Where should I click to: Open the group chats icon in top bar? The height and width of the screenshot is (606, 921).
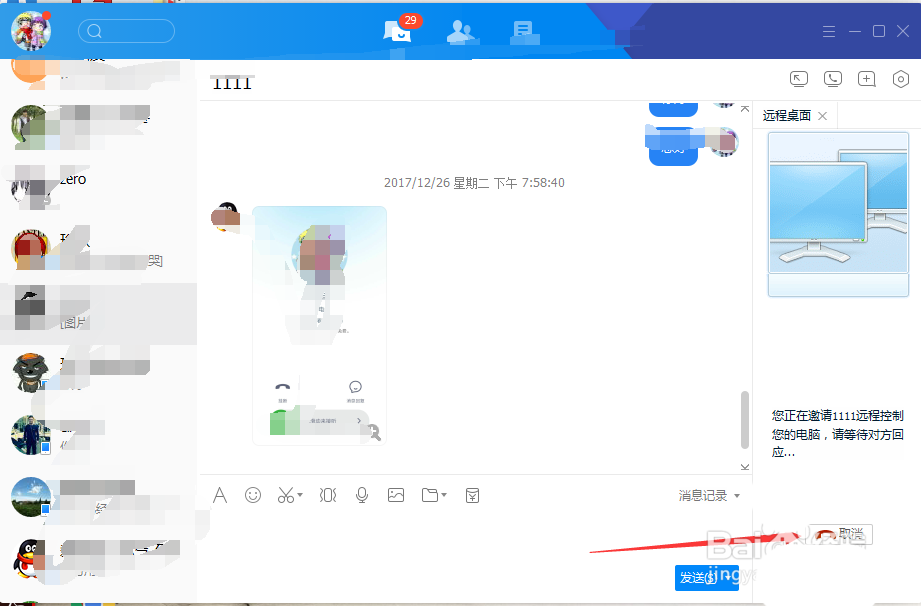pyautogui.click(x=523, y=31)
